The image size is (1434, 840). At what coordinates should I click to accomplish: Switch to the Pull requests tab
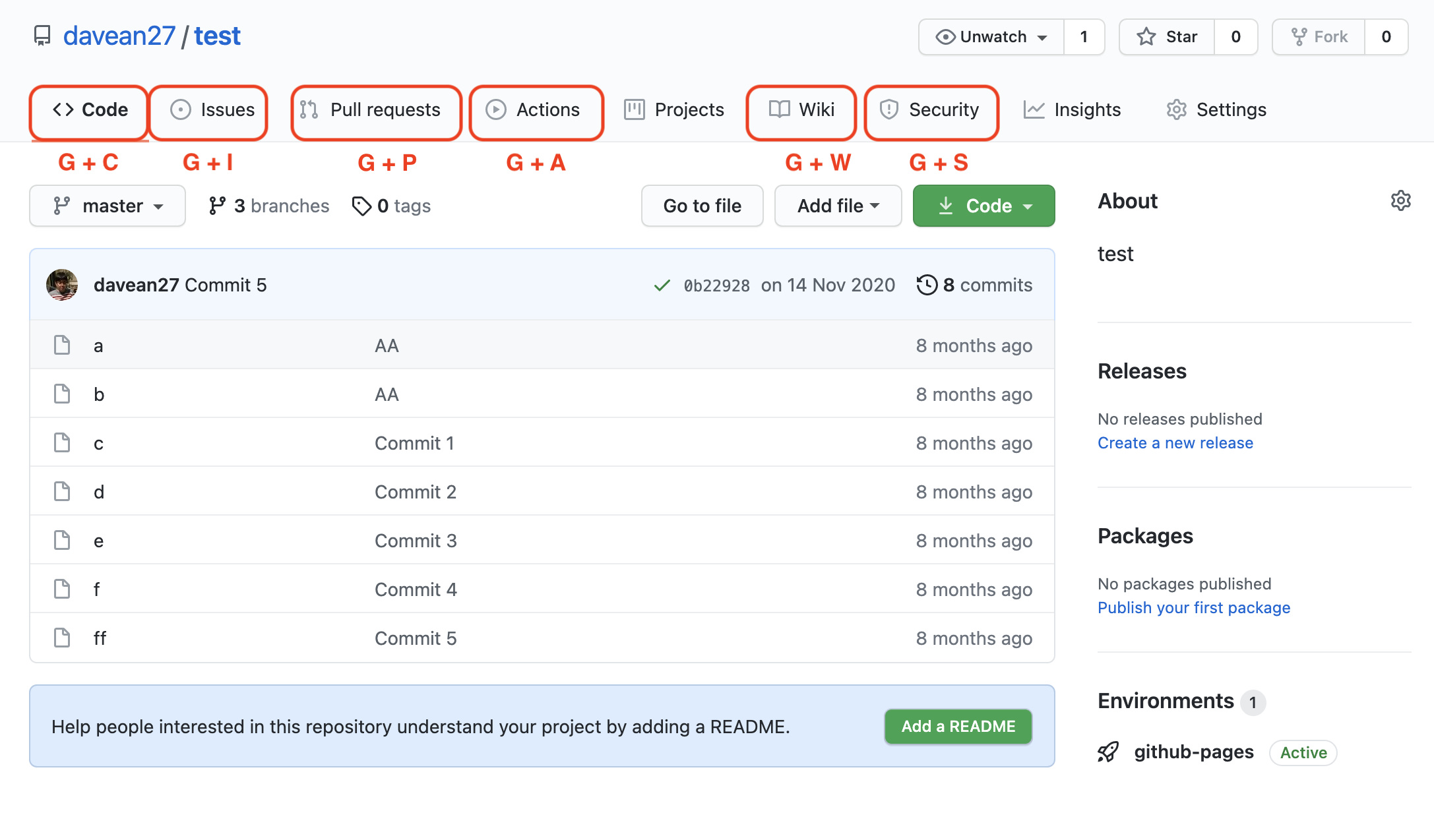click(x=375, y=109)
